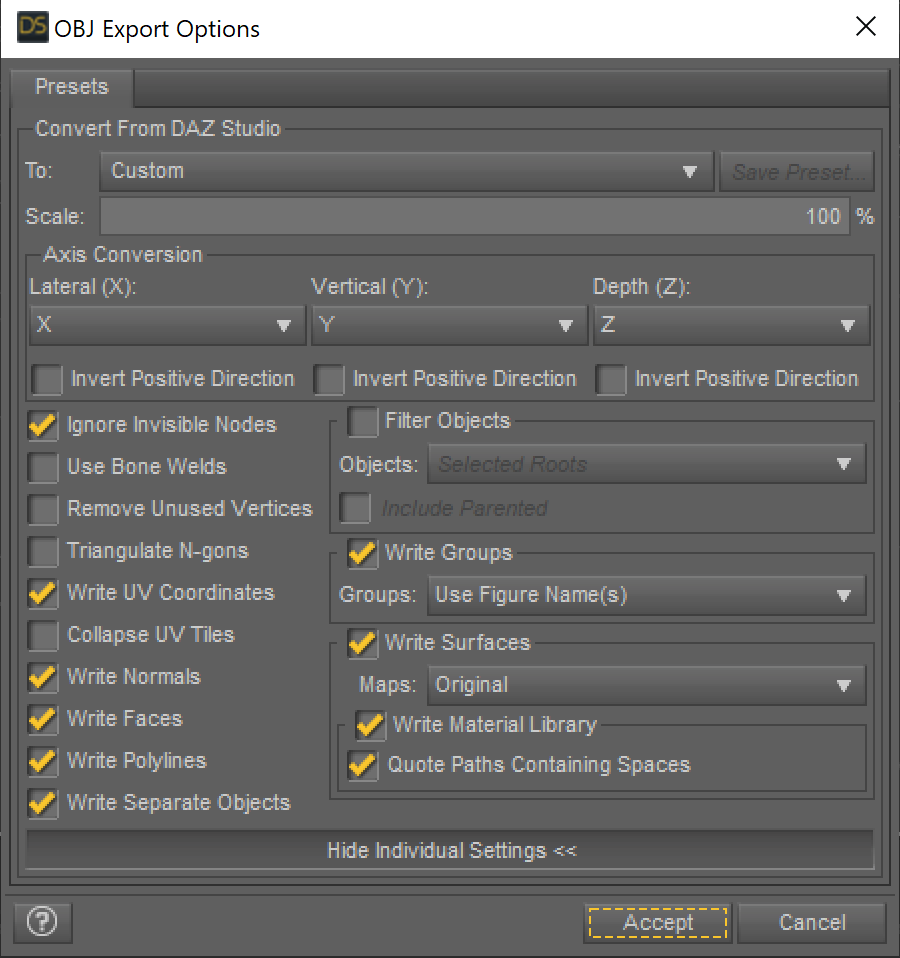Toggle the Write Groups checkbox
Viewport: 900px width, 958px height.
coord(362,554)
